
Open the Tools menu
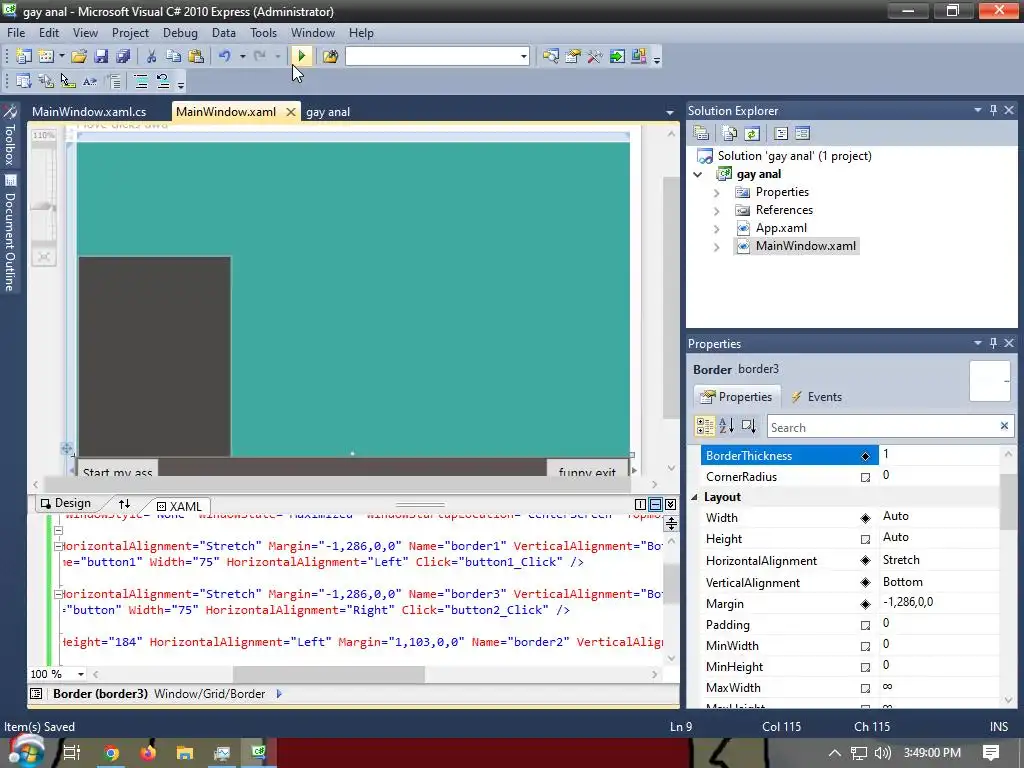click(x=263, y=33)
